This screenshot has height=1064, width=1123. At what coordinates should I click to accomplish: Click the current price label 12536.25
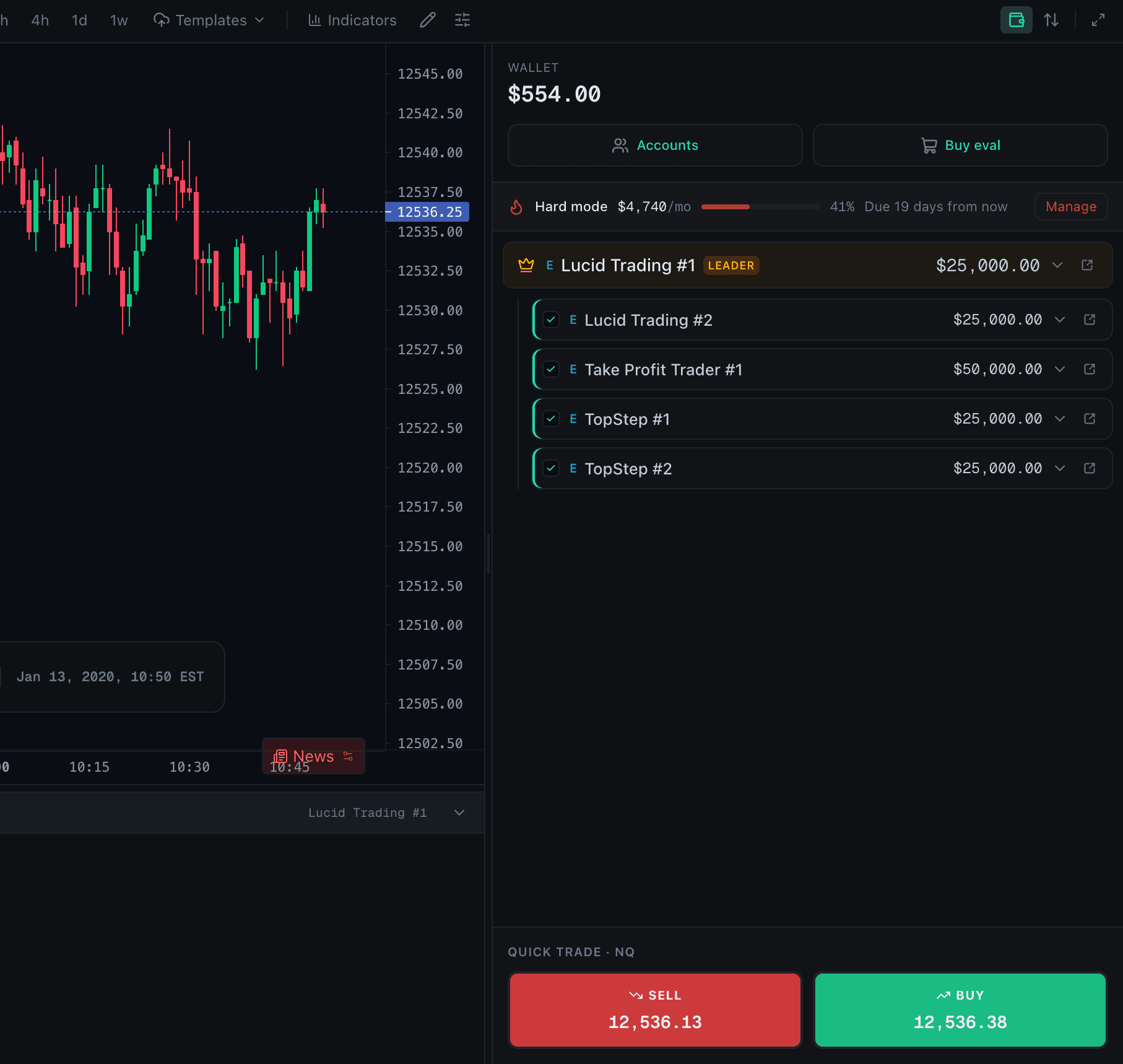pyautogui.click(x=427, y=212)
